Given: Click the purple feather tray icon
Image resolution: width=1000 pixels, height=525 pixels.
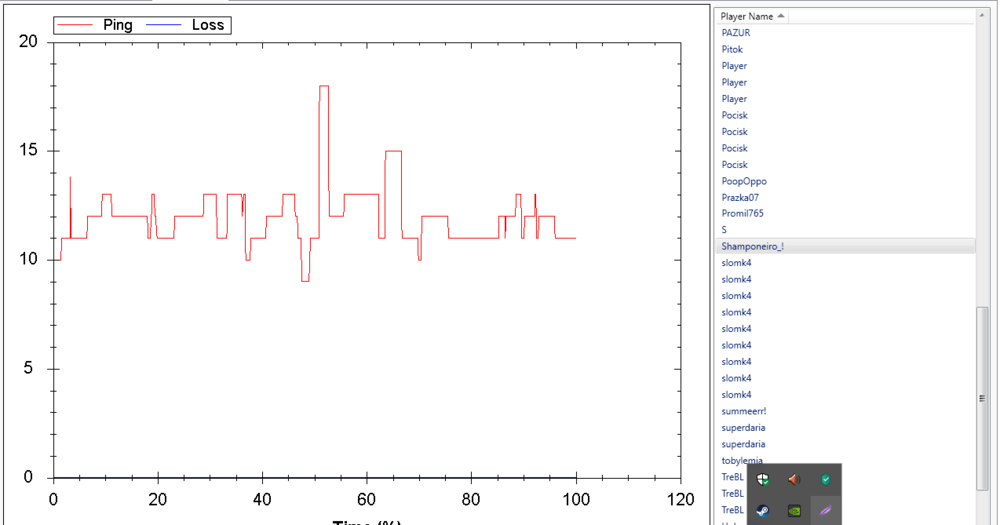Looking at the screenshot, I should (x=826, y=510).
